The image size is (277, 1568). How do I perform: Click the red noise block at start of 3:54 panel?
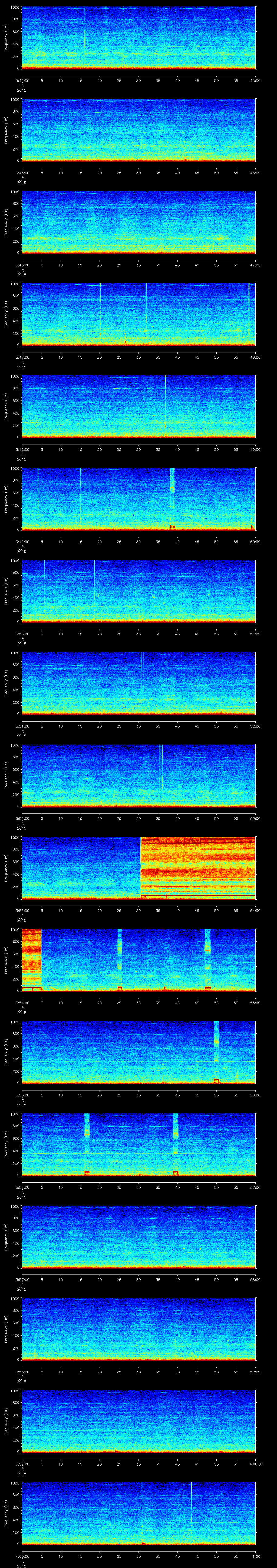point(32,960)
